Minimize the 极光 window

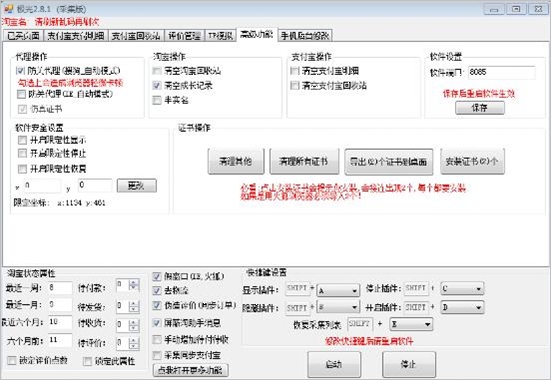click(x=494, y=9)
